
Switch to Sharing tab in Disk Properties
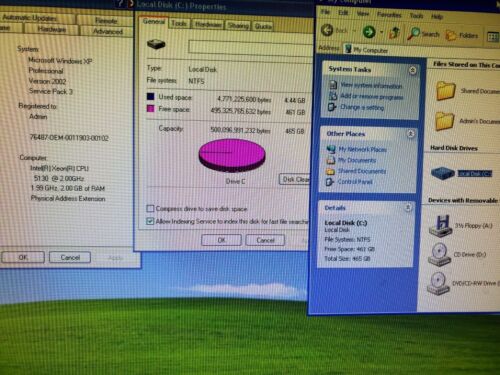[x=238, y=26]
